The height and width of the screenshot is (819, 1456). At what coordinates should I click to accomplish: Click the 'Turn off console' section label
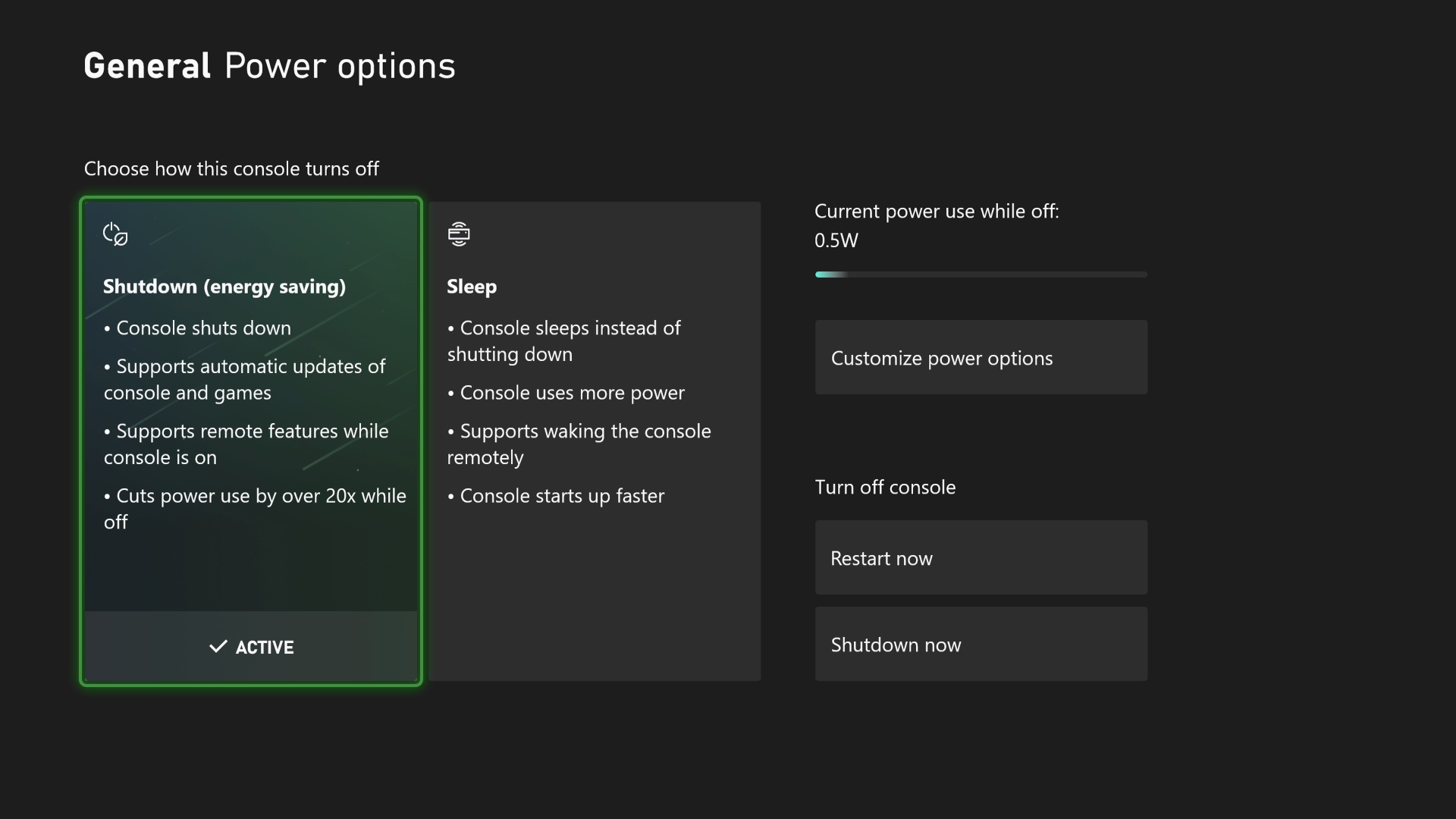click(885, 487)
